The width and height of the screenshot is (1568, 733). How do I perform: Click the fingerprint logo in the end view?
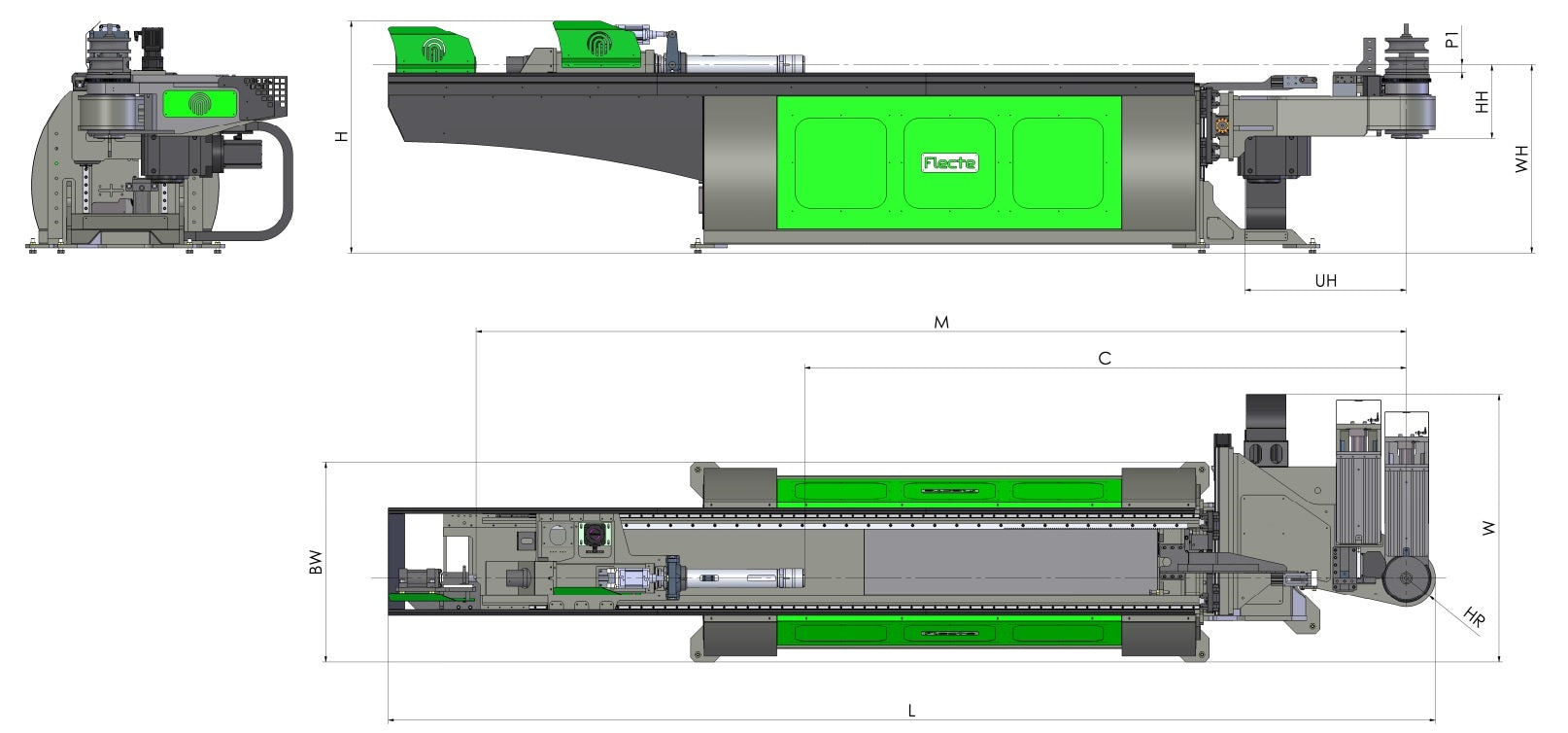pyautogui.click(x=199, y=104)
